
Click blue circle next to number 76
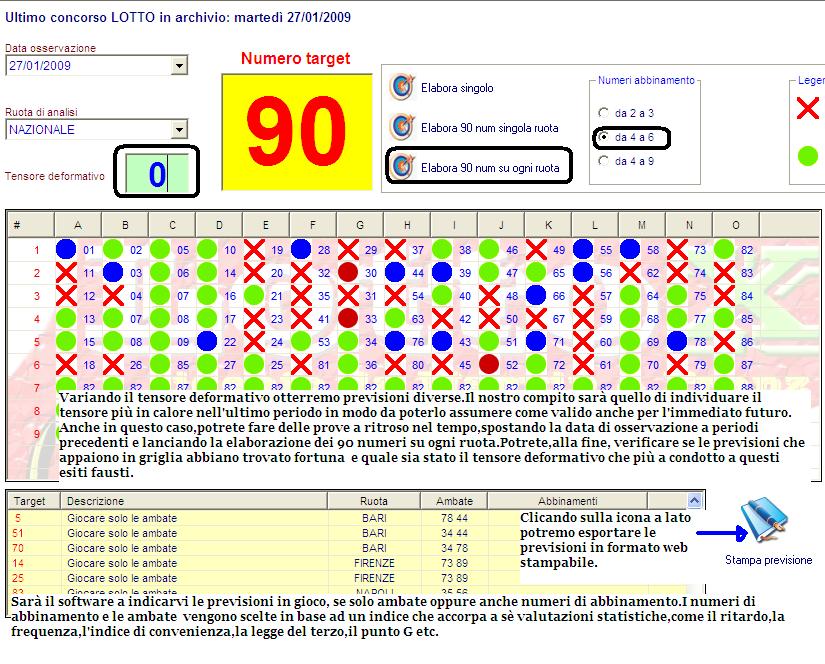click(x=395, y=341)
